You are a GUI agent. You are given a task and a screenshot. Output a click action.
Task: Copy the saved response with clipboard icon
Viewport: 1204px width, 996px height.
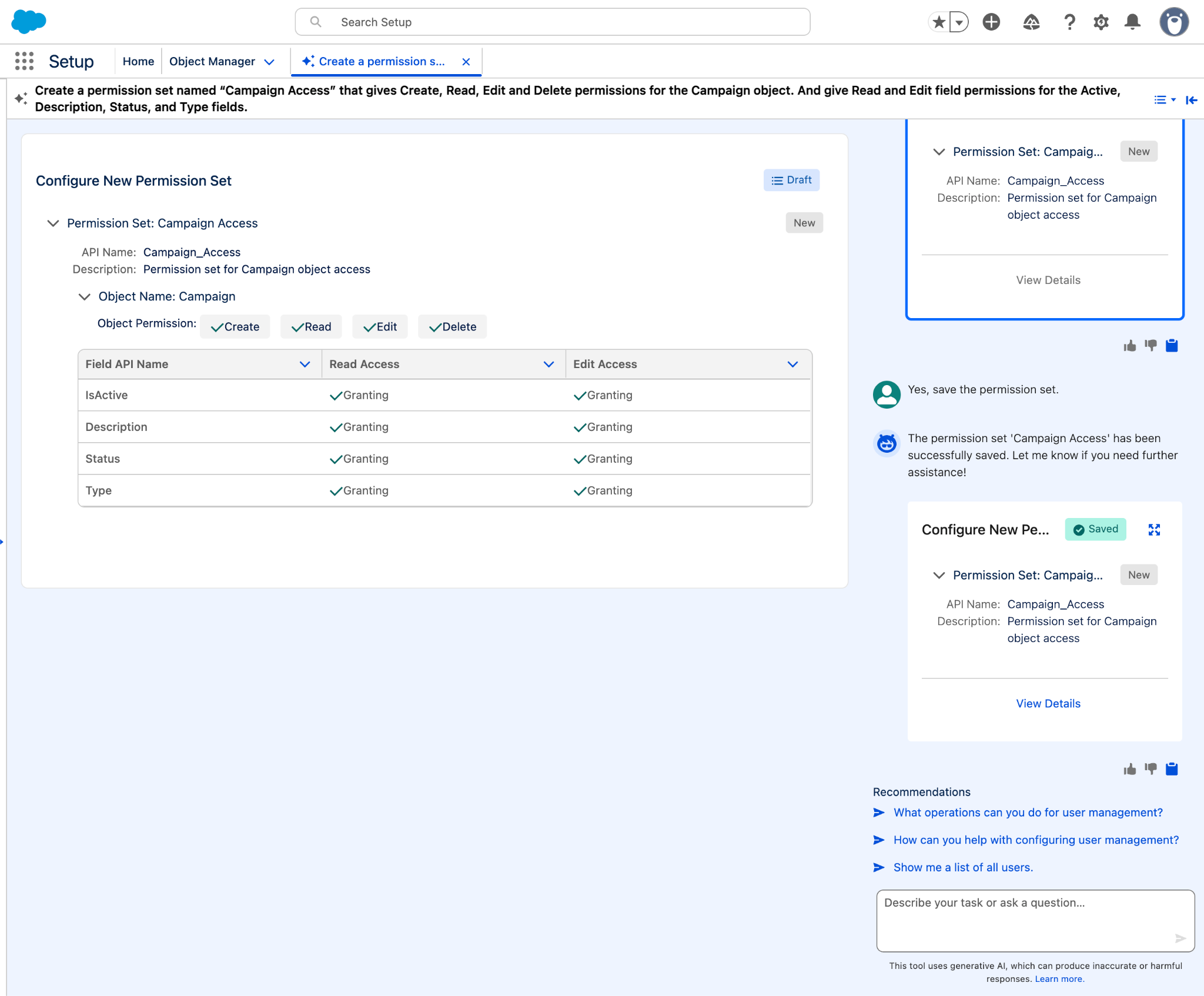1172,769
